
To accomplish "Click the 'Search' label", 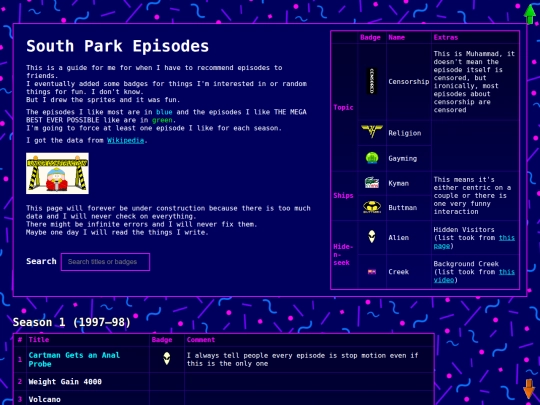I will (x=41, y=261).
